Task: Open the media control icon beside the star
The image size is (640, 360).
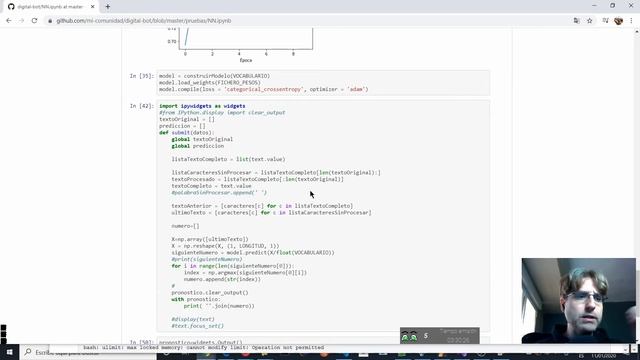Action: [605, 20]
